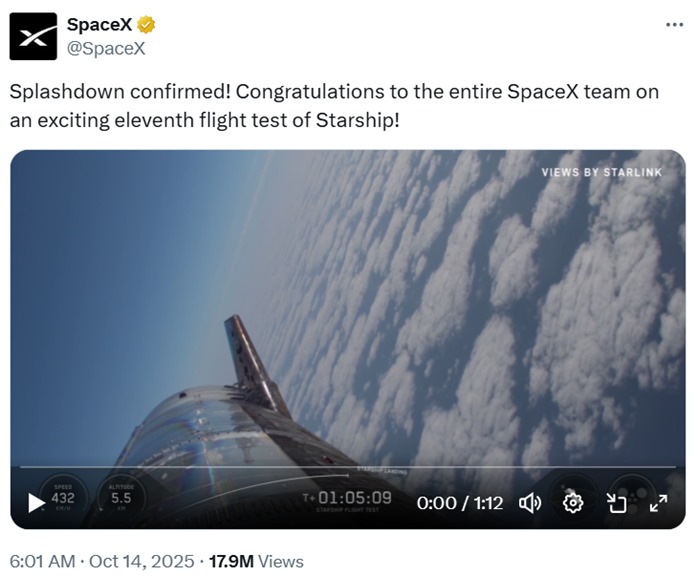The height and width of the screenshot is (576, 698).
Task: View the 17.9M Views count
Action: [x=256, y=562]
